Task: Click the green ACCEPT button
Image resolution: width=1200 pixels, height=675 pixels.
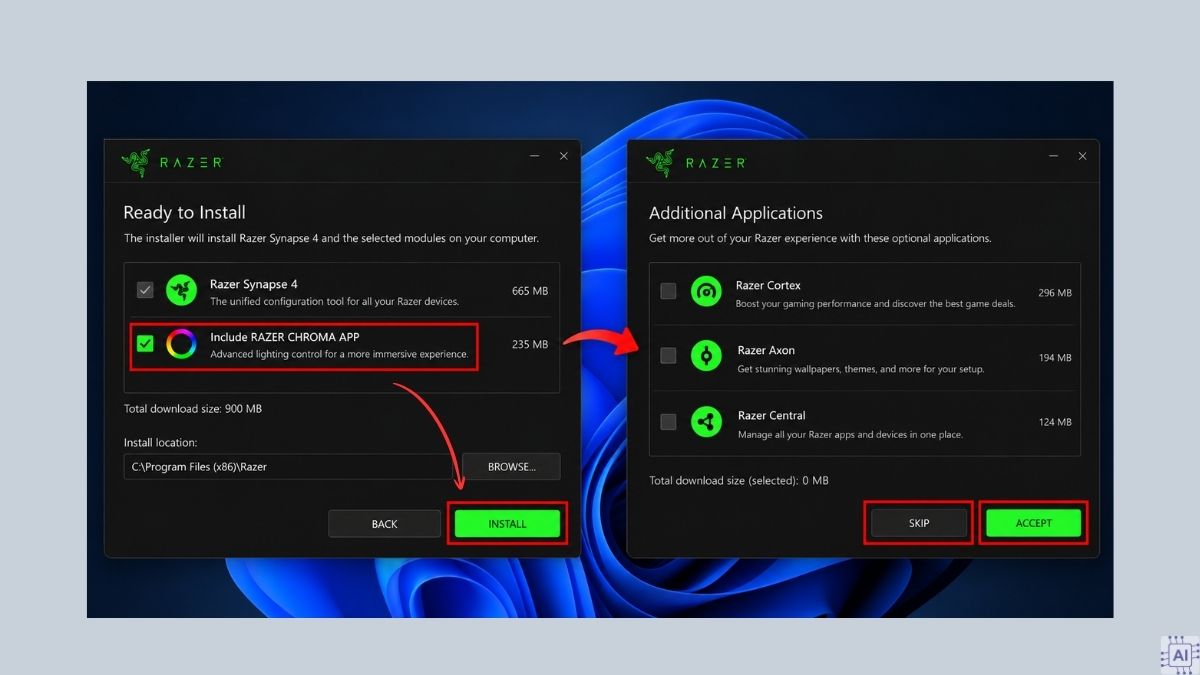Action: 1034,523
